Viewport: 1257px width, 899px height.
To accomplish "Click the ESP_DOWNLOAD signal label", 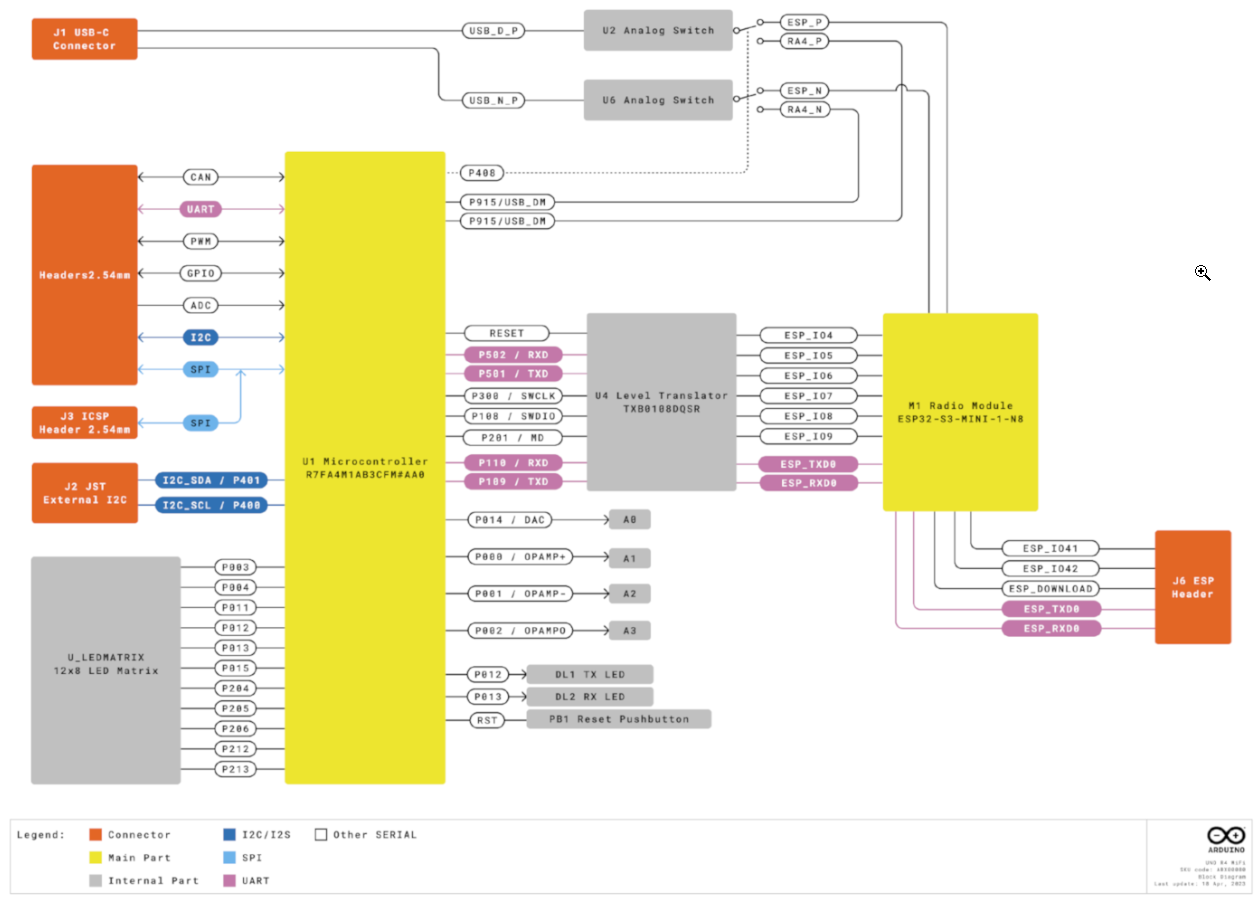I will tap(1050, 589).
